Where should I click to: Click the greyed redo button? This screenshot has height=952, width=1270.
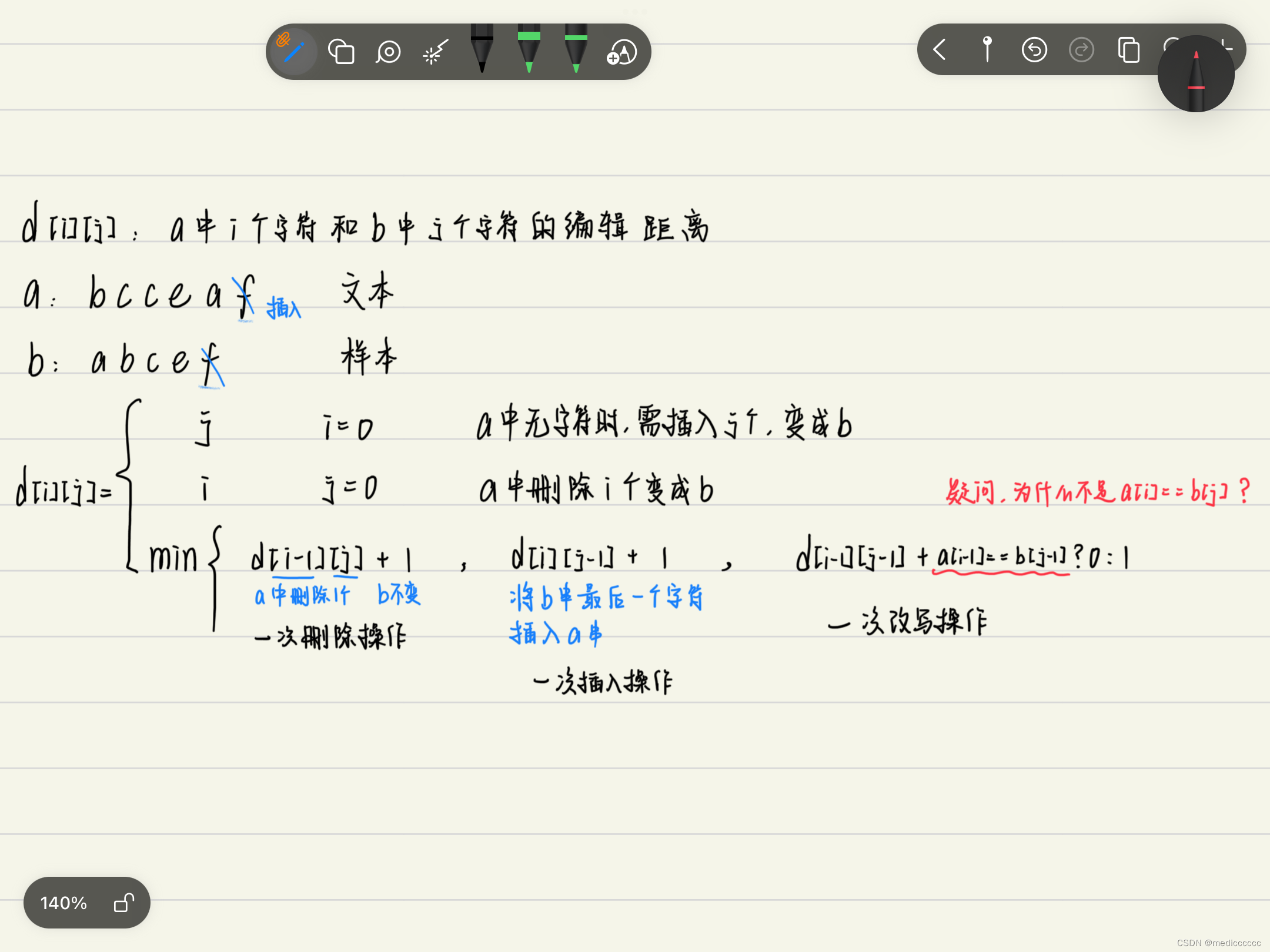click(x=1081, y=49)
